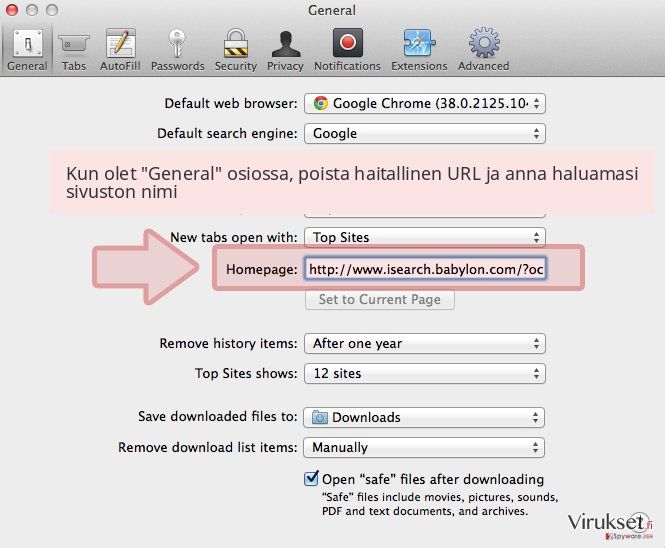Expand Default search engine dropdown
Viewport: 665px width, 548px height.
coord(425,134)
